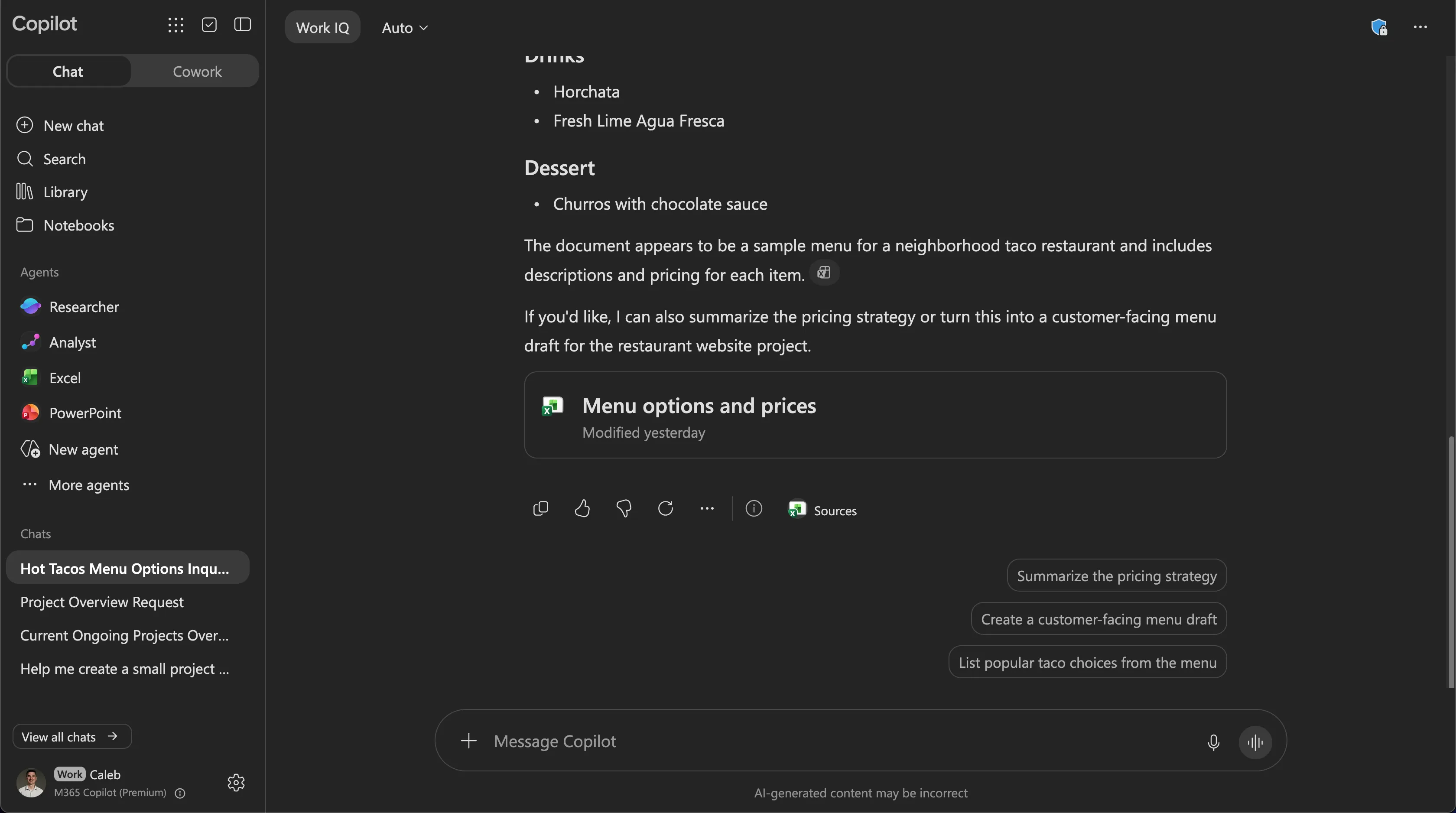Image resolution: width=1456 pixels, height=813 pixels.
Task: Expand More agents list
Action: (89, 485)
